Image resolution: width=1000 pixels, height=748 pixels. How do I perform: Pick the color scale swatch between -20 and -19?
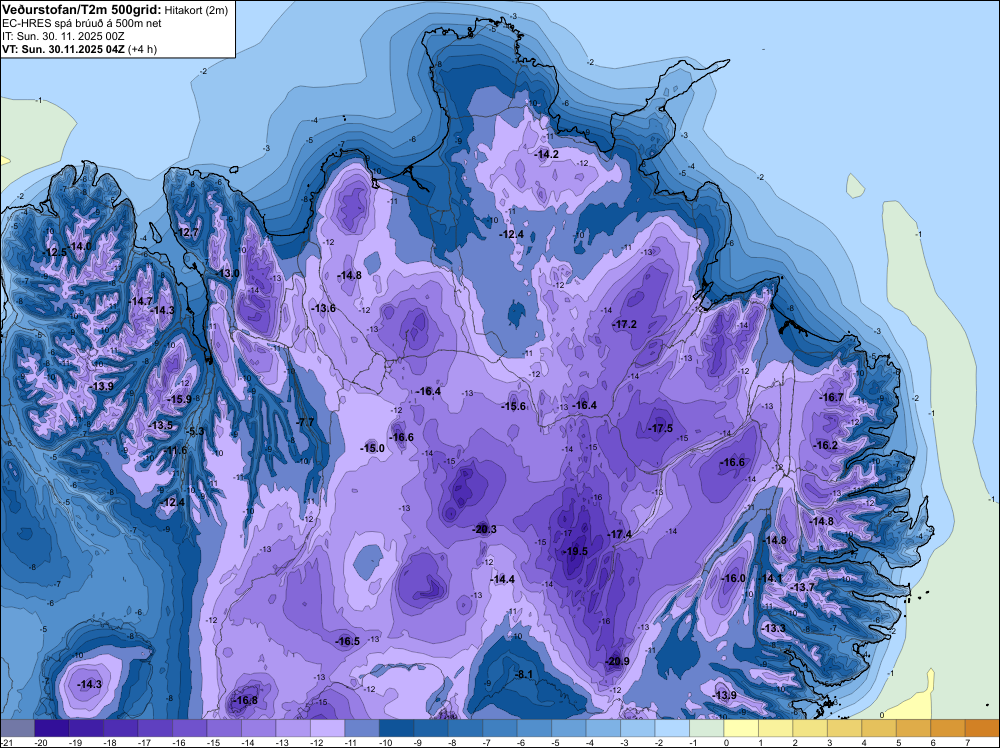pyautogui.click(x=52, y=728)
